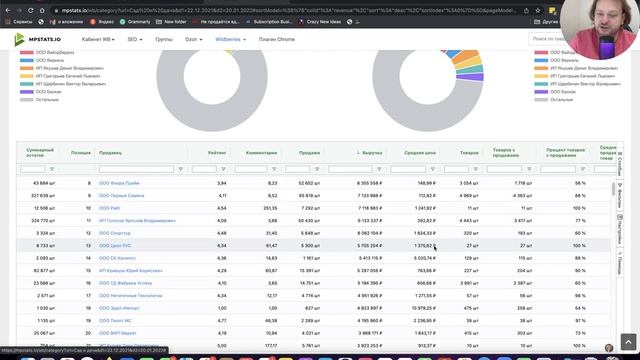Viewport: 640px width, 360px height.
Task: Click inside the Продавец filter text field
Action: tap(136, 169)
